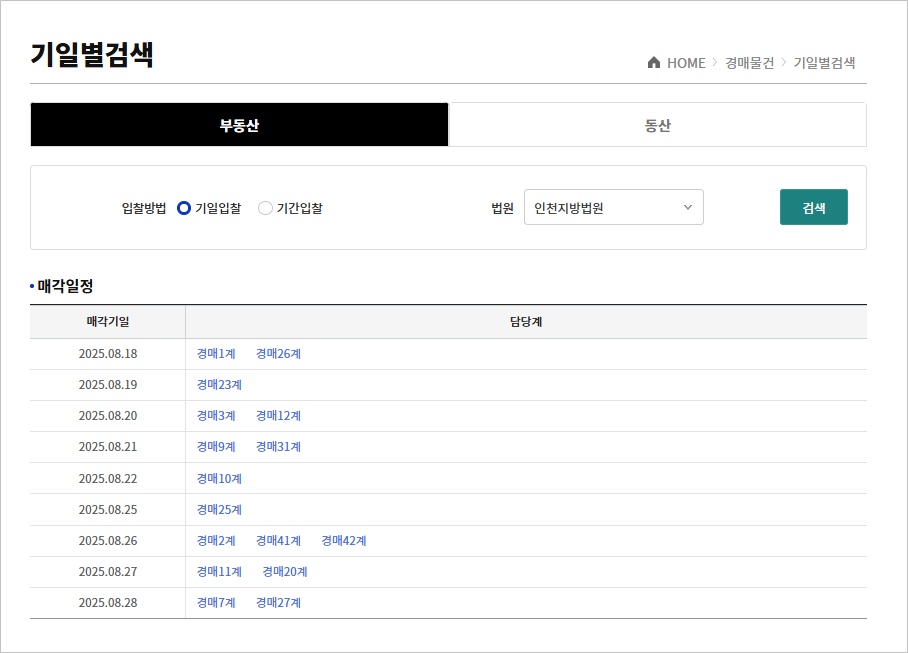Image resolution: width=908 pixels, height=653 pixels.
Task: Click the 입찰방법 label
Action: 144,208
